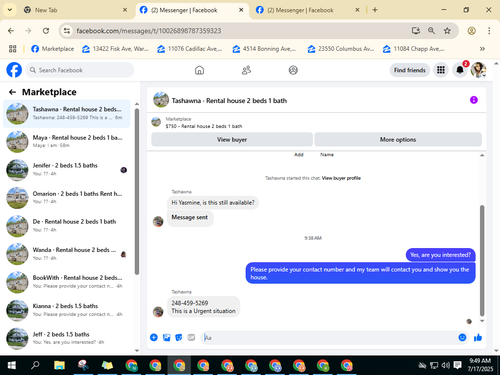
Task: Open the account profile picture menu
Action: pos(478,70)
